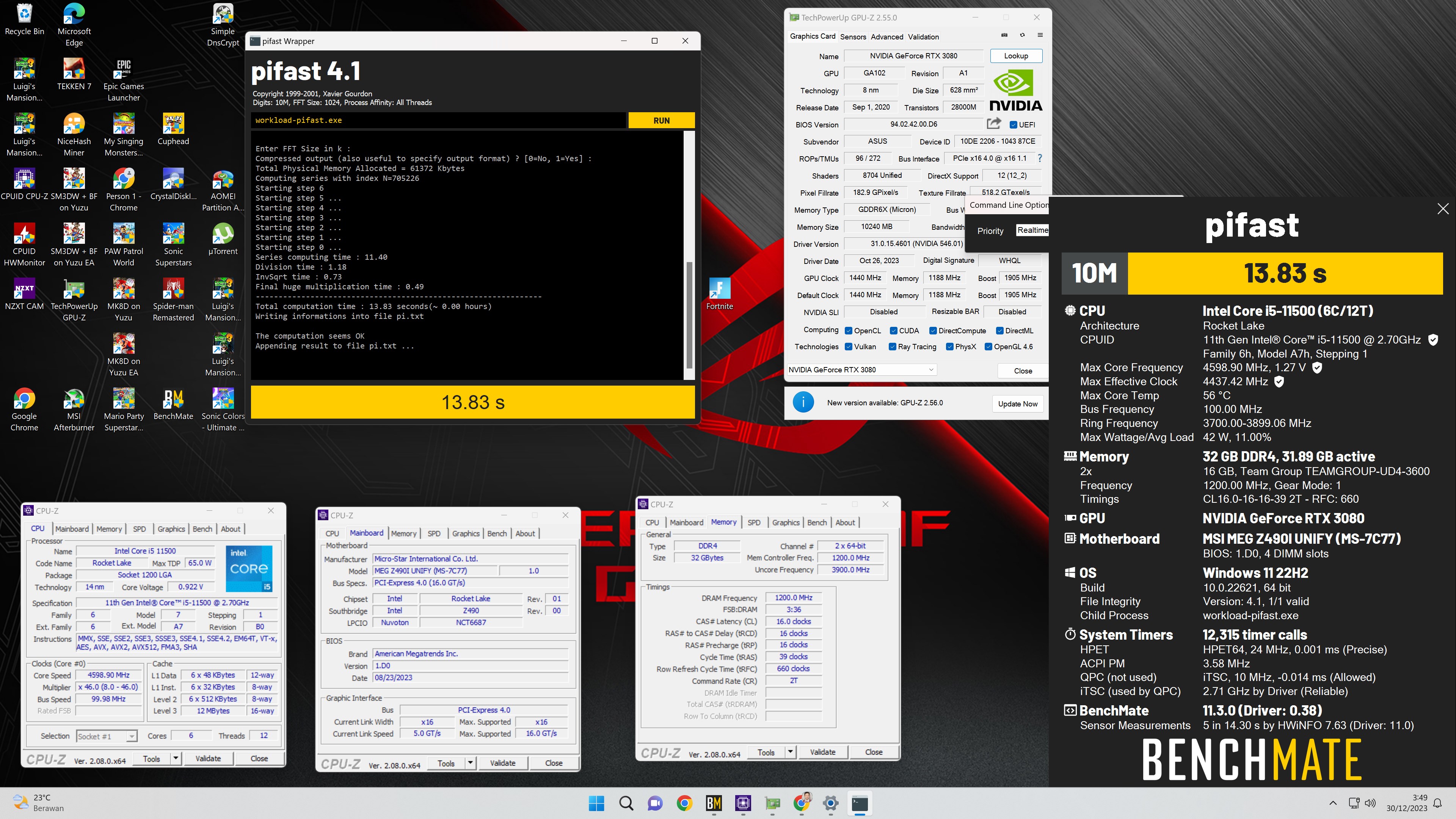Expand Tools dropdown arrow in Memory CPU-Z
This screenshot has width=1456, height=819.
790,752
